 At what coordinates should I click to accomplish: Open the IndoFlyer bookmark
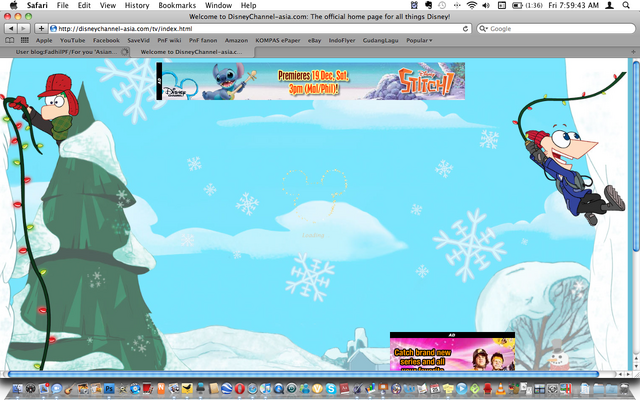[x=342, y=40]
